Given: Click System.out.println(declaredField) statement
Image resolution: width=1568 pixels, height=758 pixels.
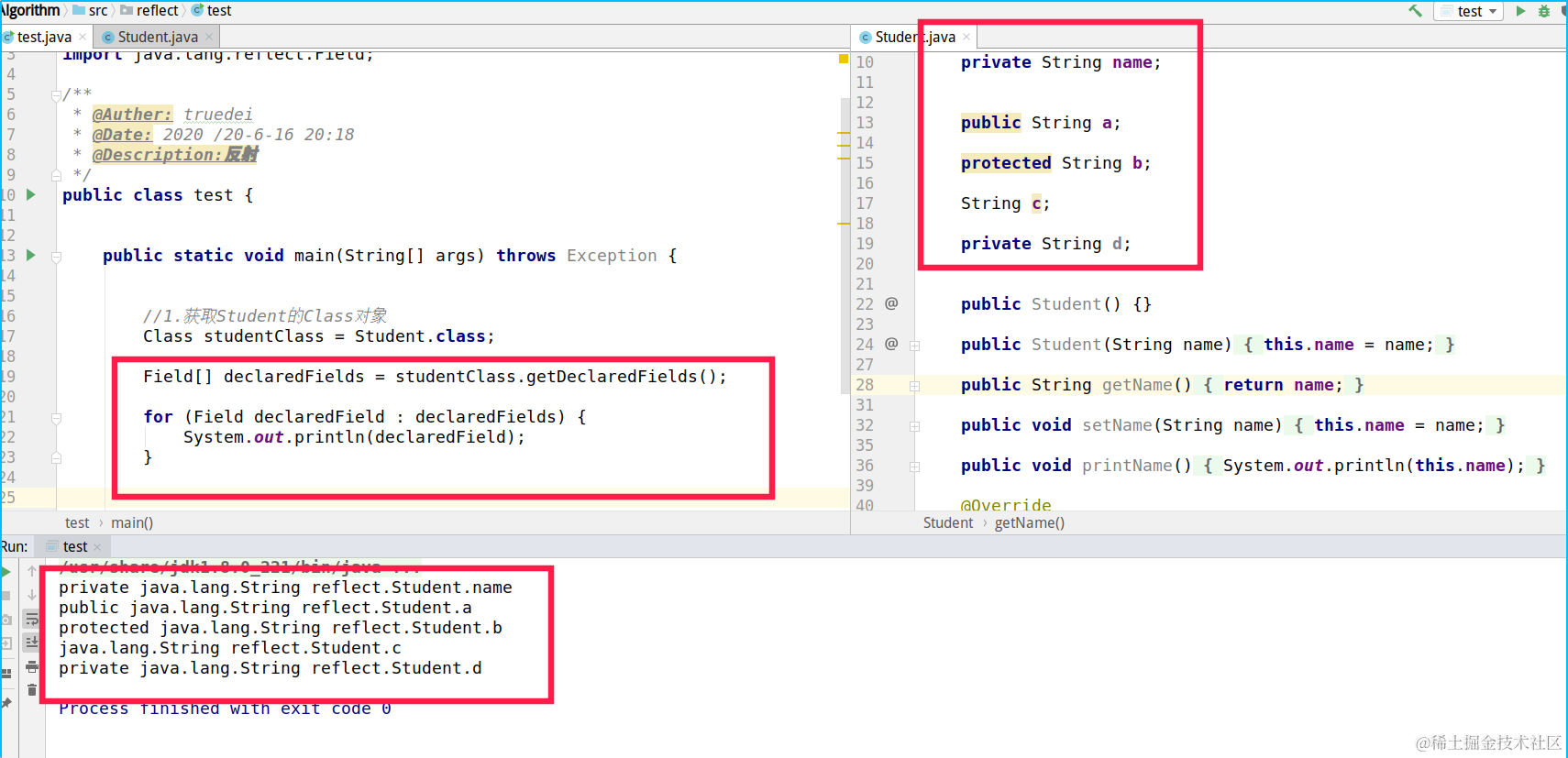Looking at the screenshot, I should pos(354,436).
